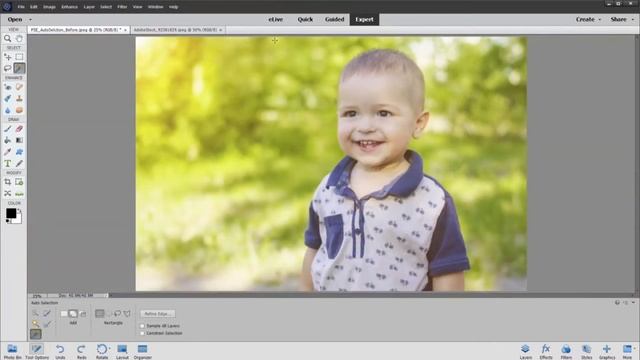Select the Color Picker eyedropper tool
This screenshot has width=640, height=360.
[7, 152]
